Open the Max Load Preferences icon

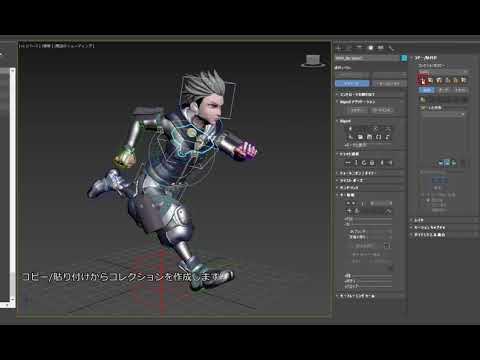click(464, 80)
